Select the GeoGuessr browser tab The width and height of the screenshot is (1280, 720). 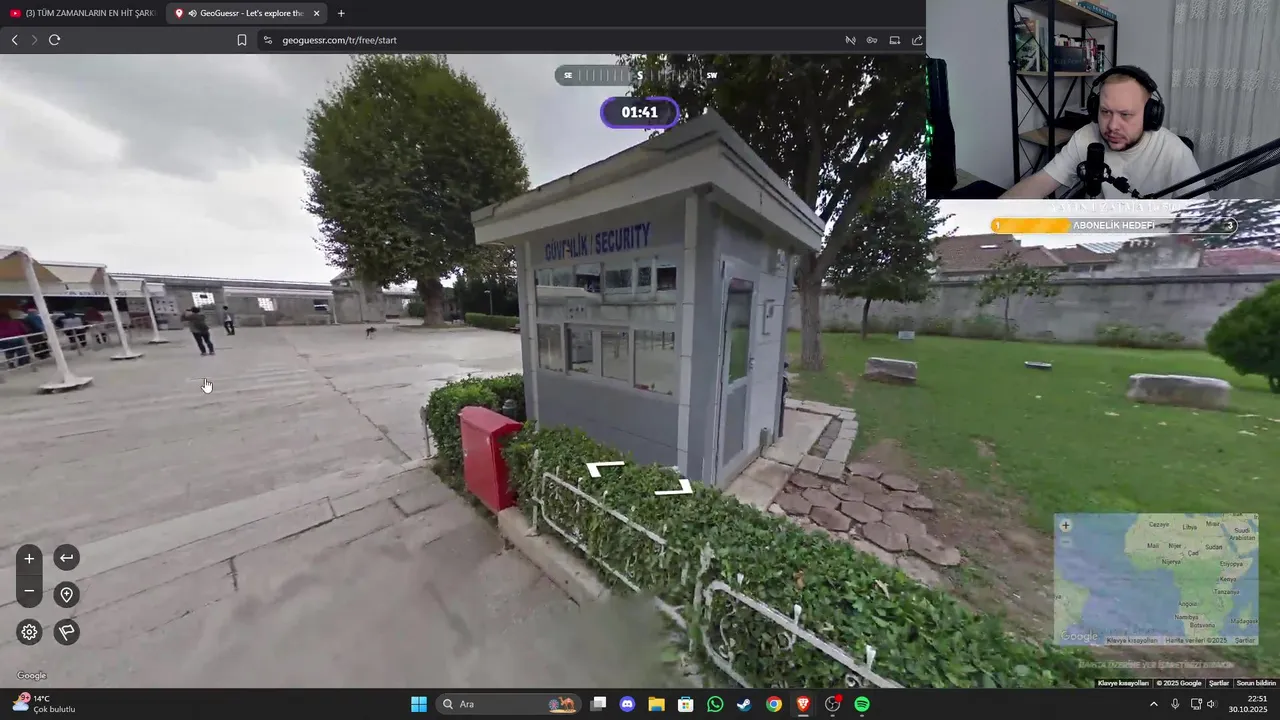tap(245, 13)
